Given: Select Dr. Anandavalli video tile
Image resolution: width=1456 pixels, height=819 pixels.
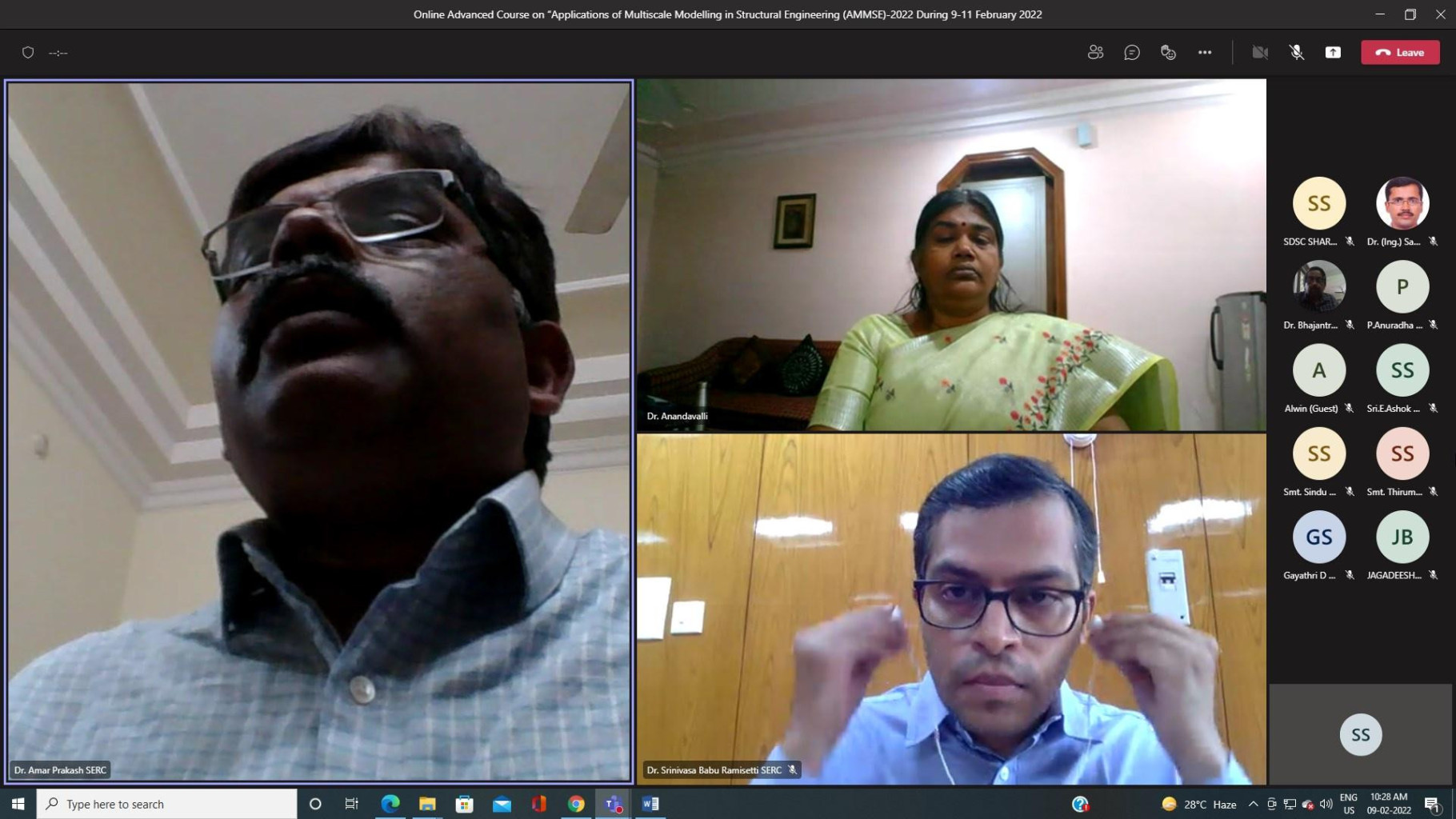Looking at the screenshot, I should 951,254.
